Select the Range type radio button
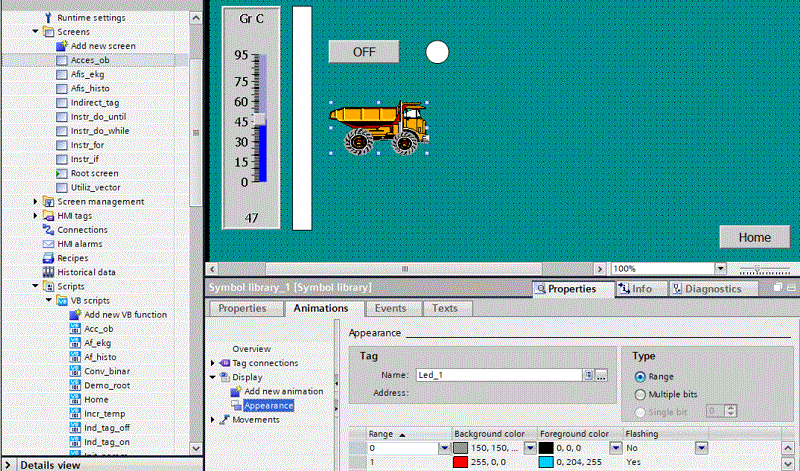 pos(641,377)
